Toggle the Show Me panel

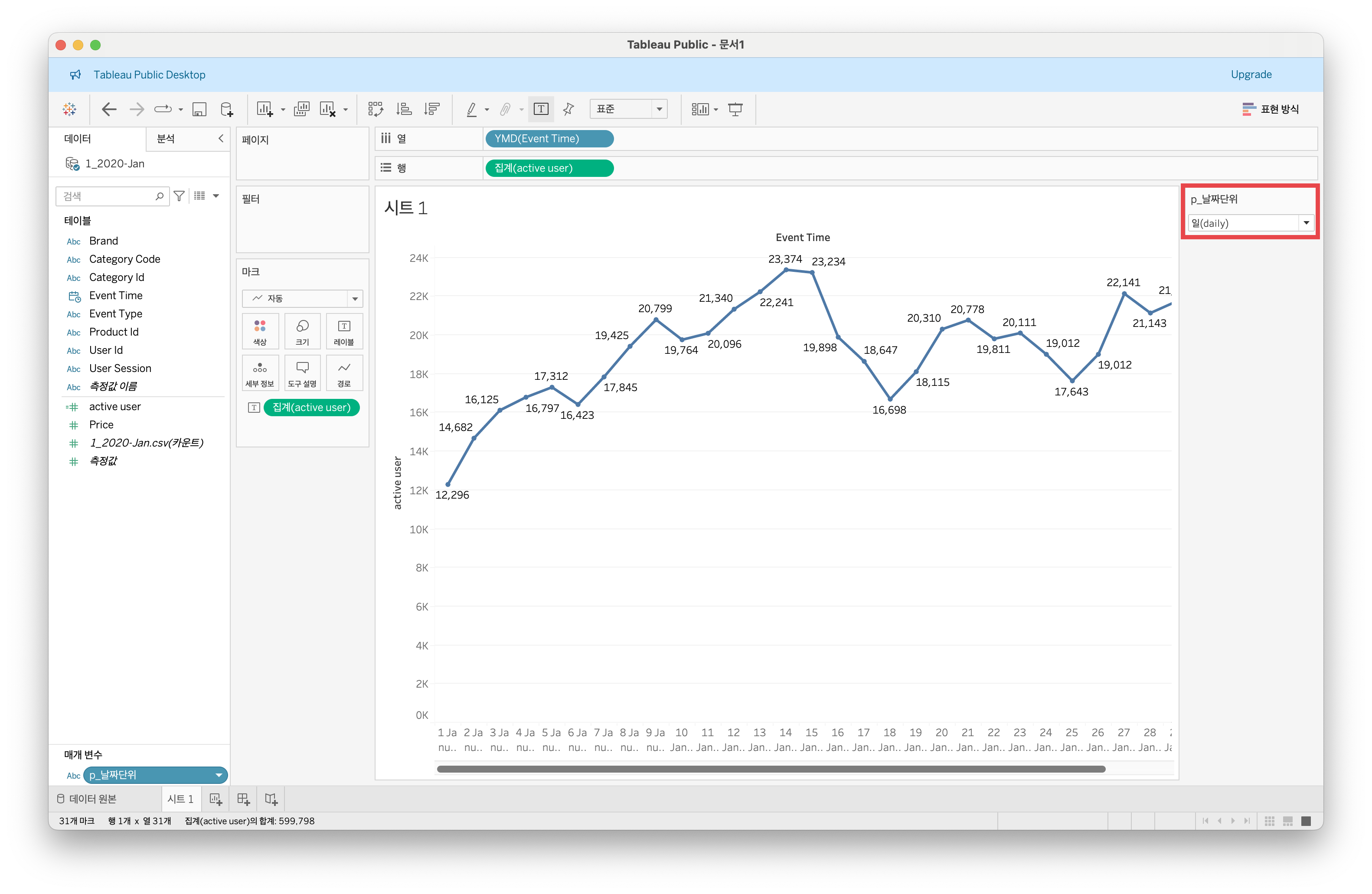click(x=1271, y=109)
